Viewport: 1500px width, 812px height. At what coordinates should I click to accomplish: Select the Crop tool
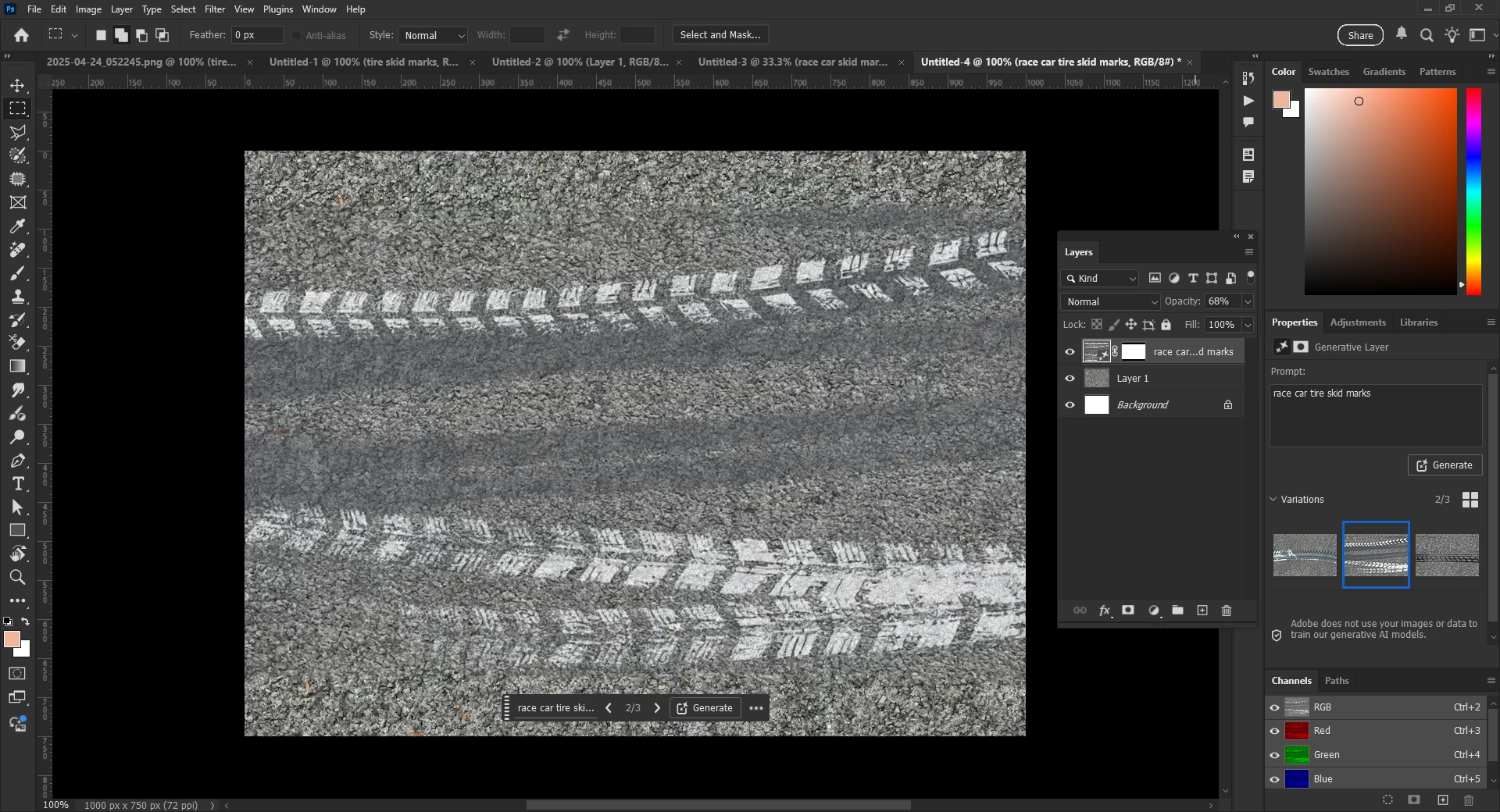click(x=17, y=179)
